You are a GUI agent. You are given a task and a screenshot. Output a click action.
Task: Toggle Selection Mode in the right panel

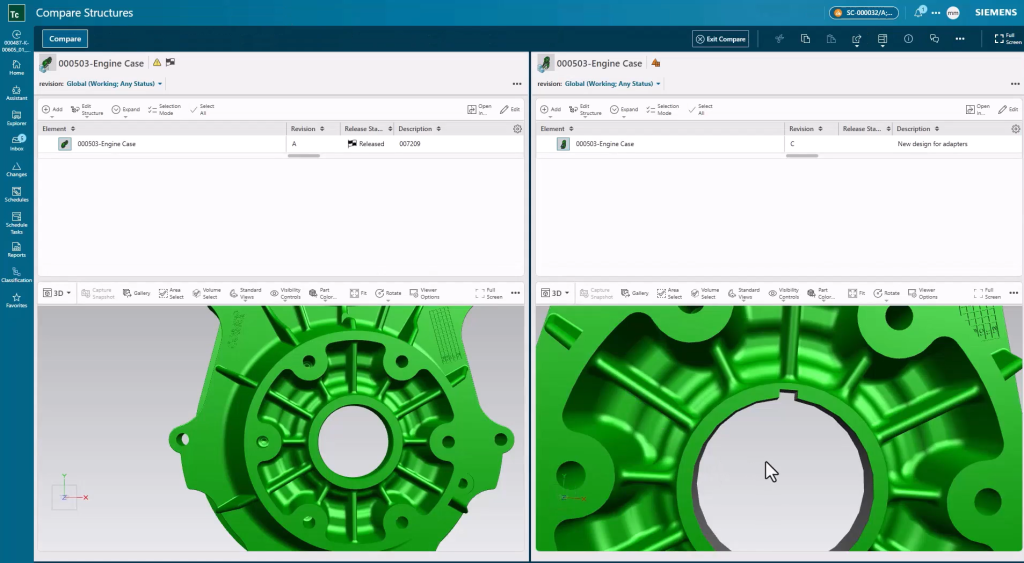[663, 110]
